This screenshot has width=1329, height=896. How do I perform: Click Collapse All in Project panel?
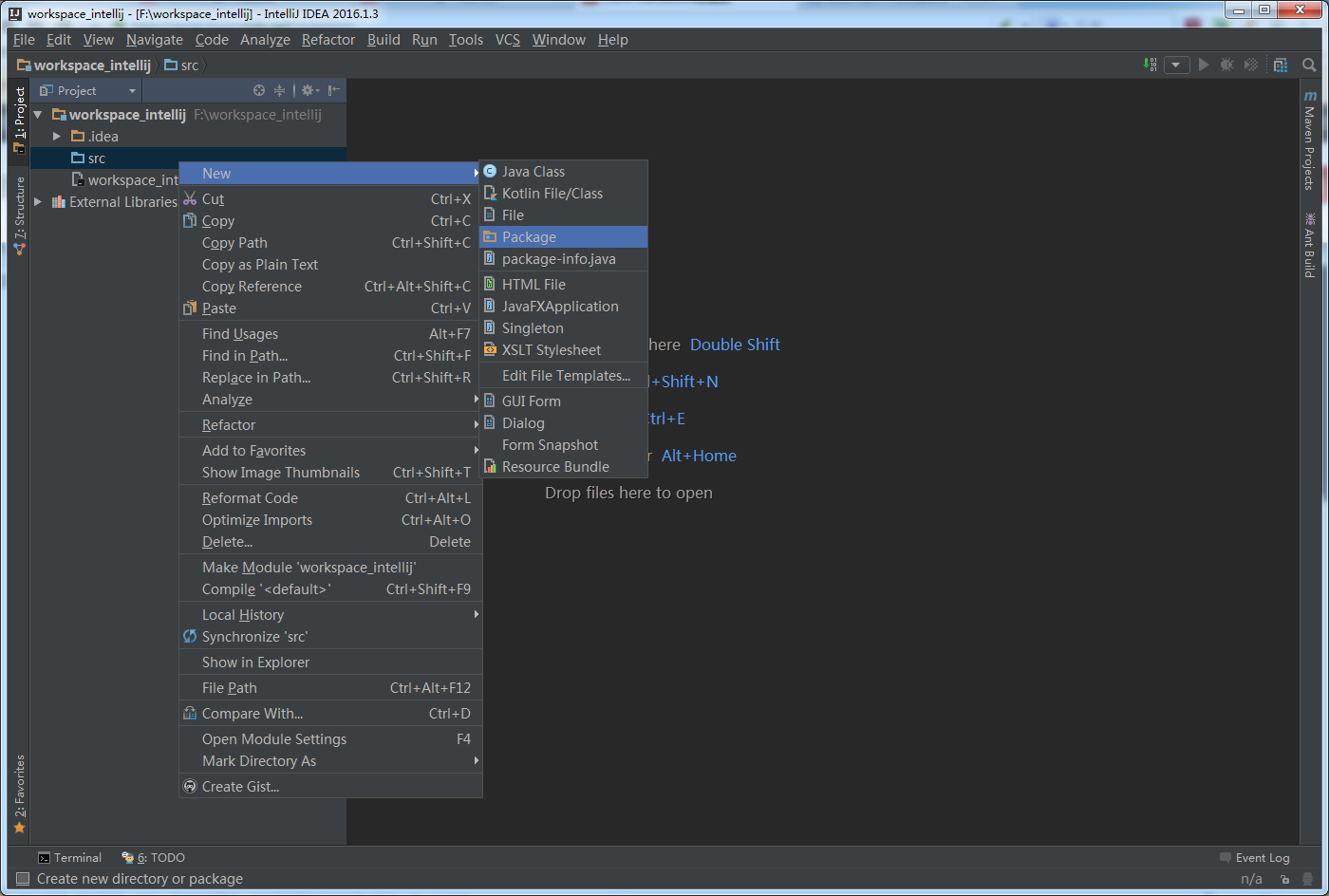(x=279, y=90)
